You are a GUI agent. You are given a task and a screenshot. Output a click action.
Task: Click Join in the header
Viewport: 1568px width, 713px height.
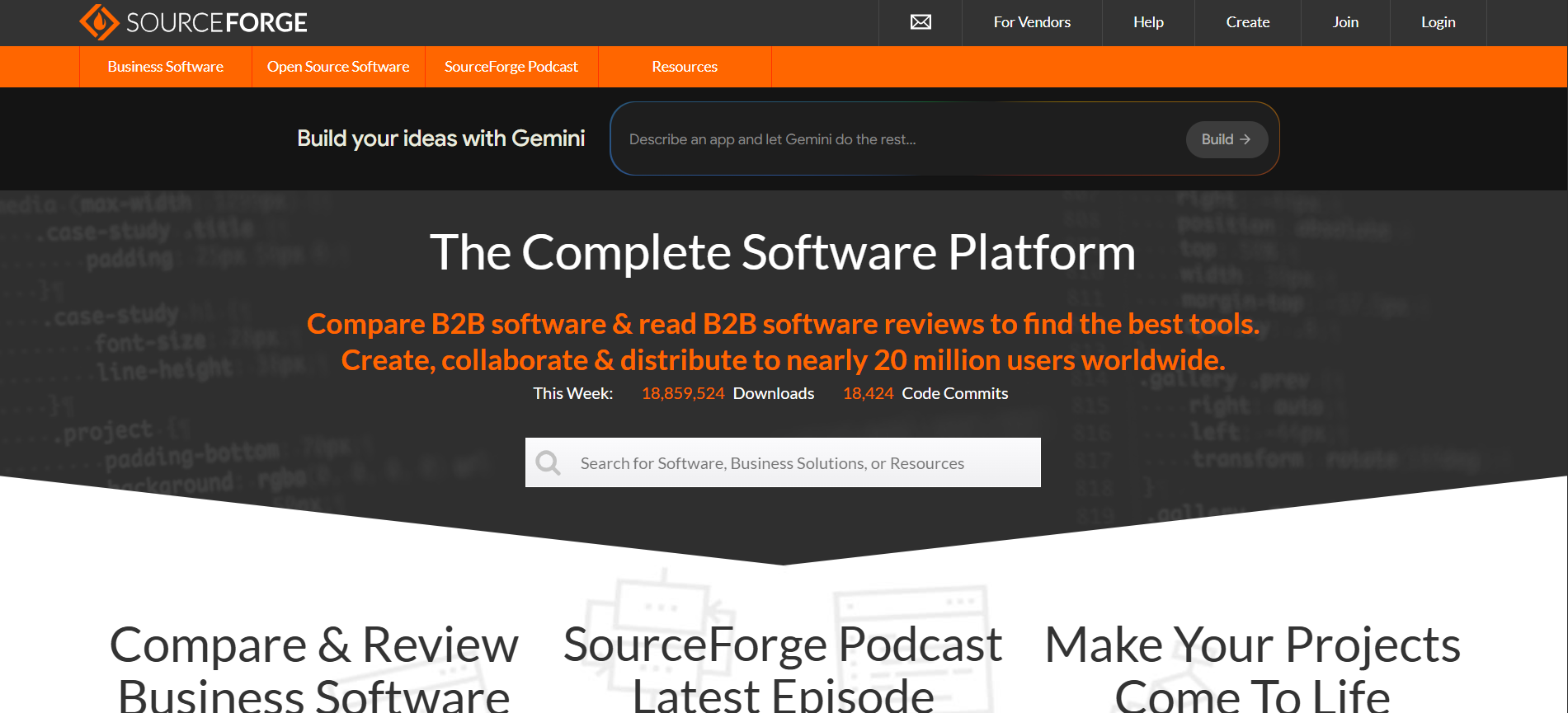point(1345,22)
